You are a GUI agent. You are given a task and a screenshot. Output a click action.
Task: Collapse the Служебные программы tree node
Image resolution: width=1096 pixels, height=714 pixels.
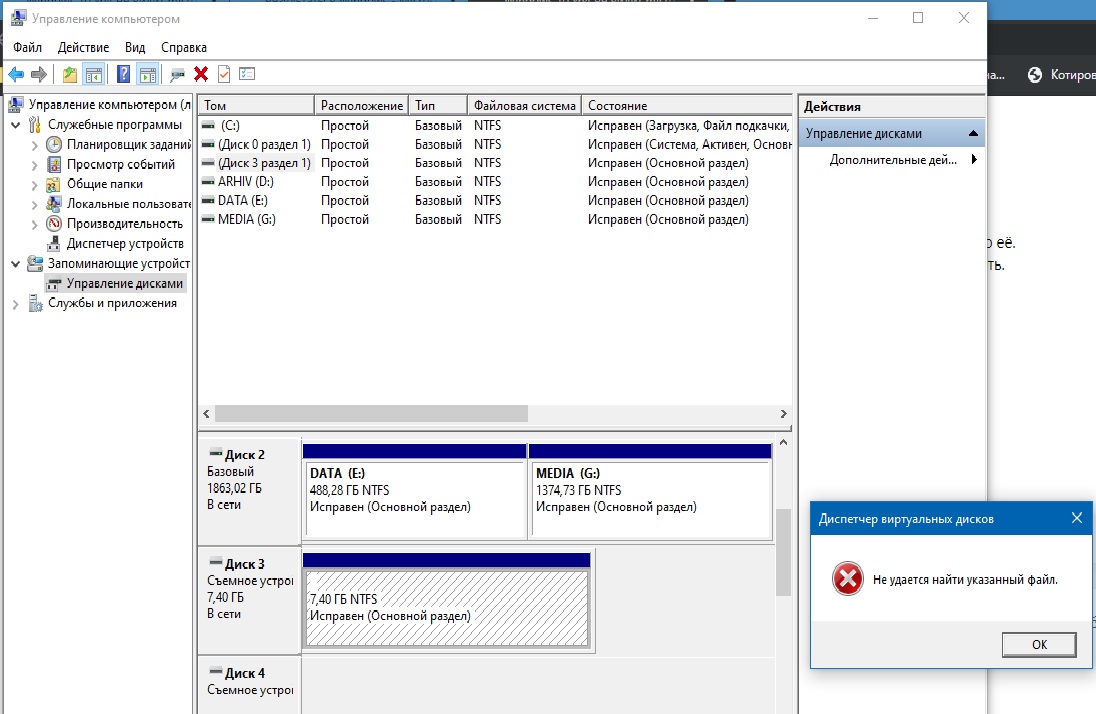pos(15,125)
